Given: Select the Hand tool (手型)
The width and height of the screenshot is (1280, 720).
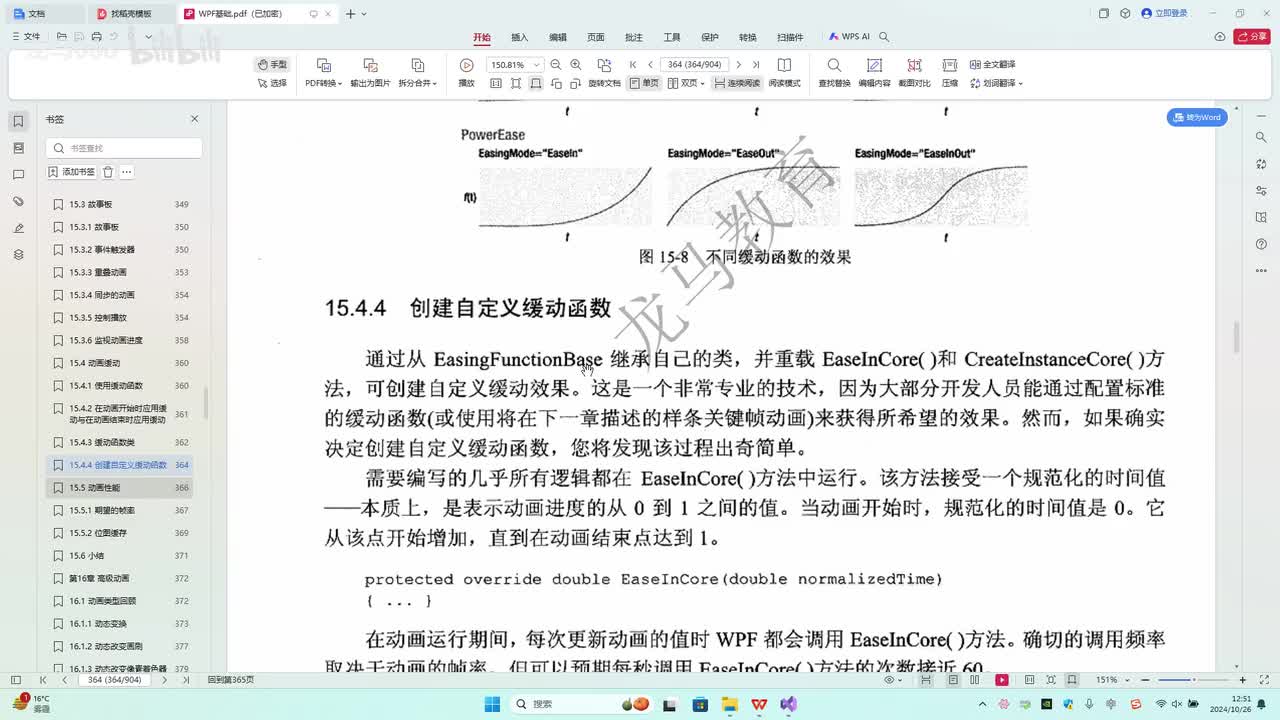Looking at the screenshot, I should point(272,64).
